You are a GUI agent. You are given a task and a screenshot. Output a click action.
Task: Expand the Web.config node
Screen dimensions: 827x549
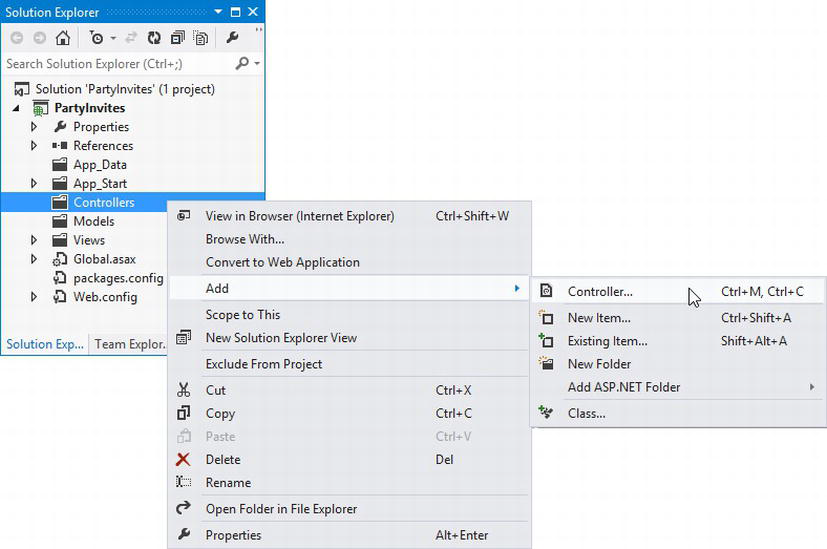[x=34, y=297]
